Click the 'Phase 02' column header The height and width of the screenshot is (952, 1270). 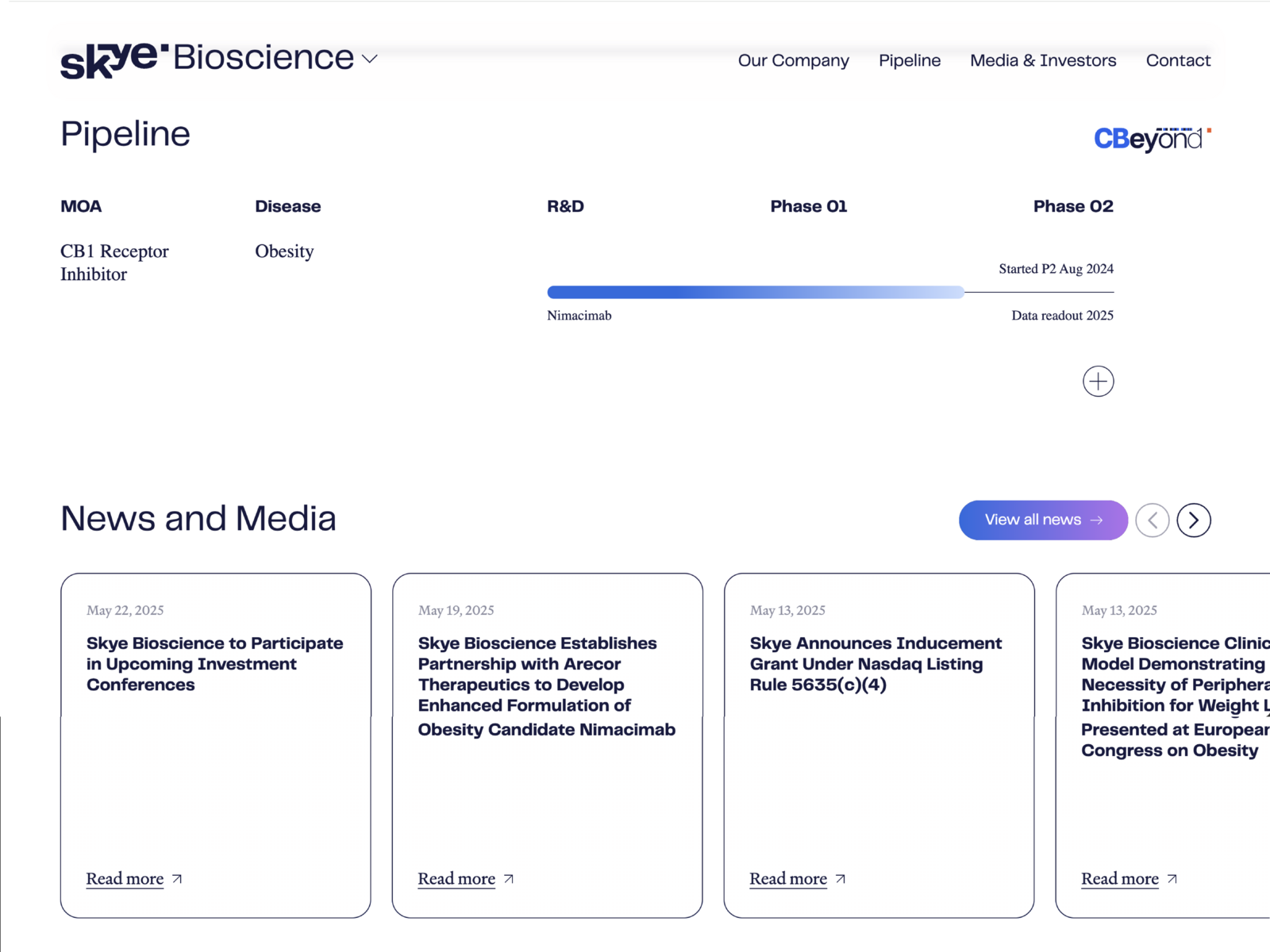pyautogui.click(x=1073, y=206)
